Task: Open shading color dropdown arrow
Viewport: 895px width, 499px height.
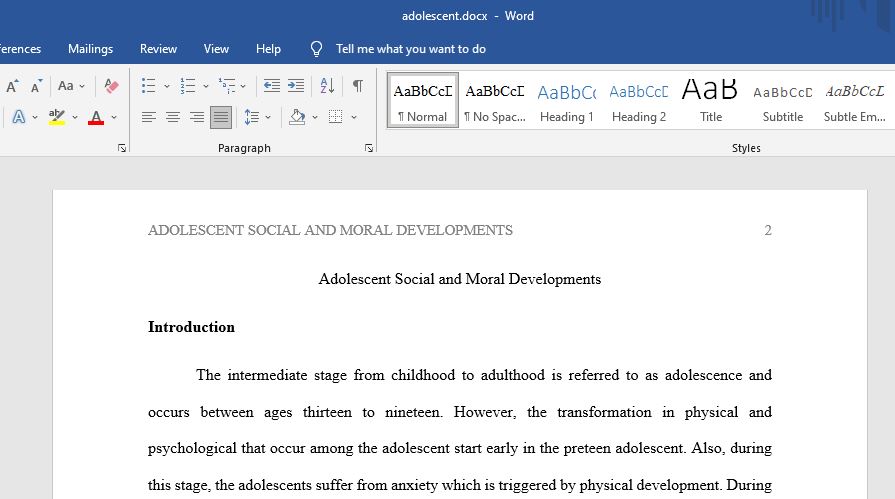Action: tap(315, 118)
